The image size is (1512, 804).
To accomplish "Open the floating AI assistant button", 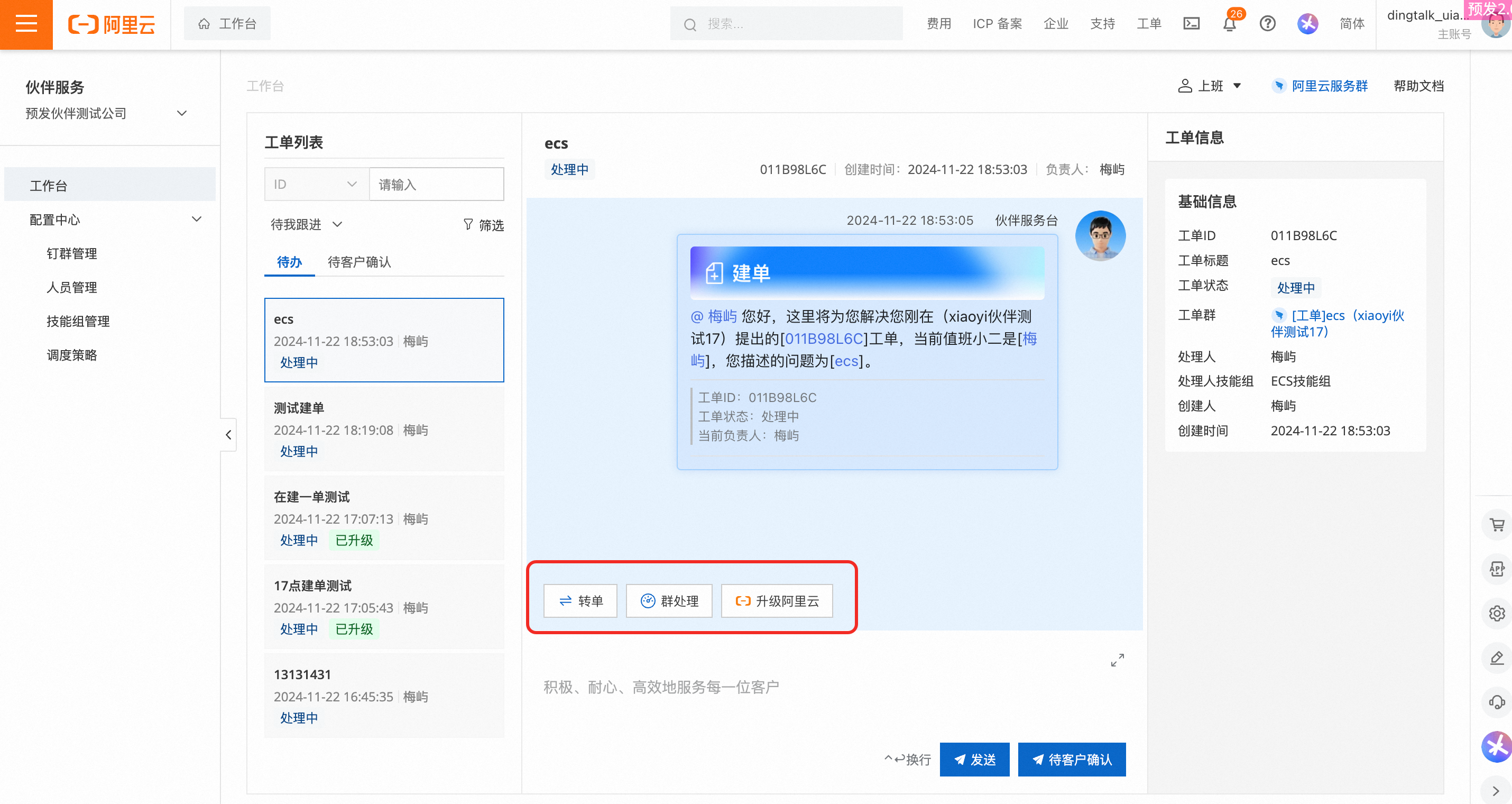I will pos(1496,747).
